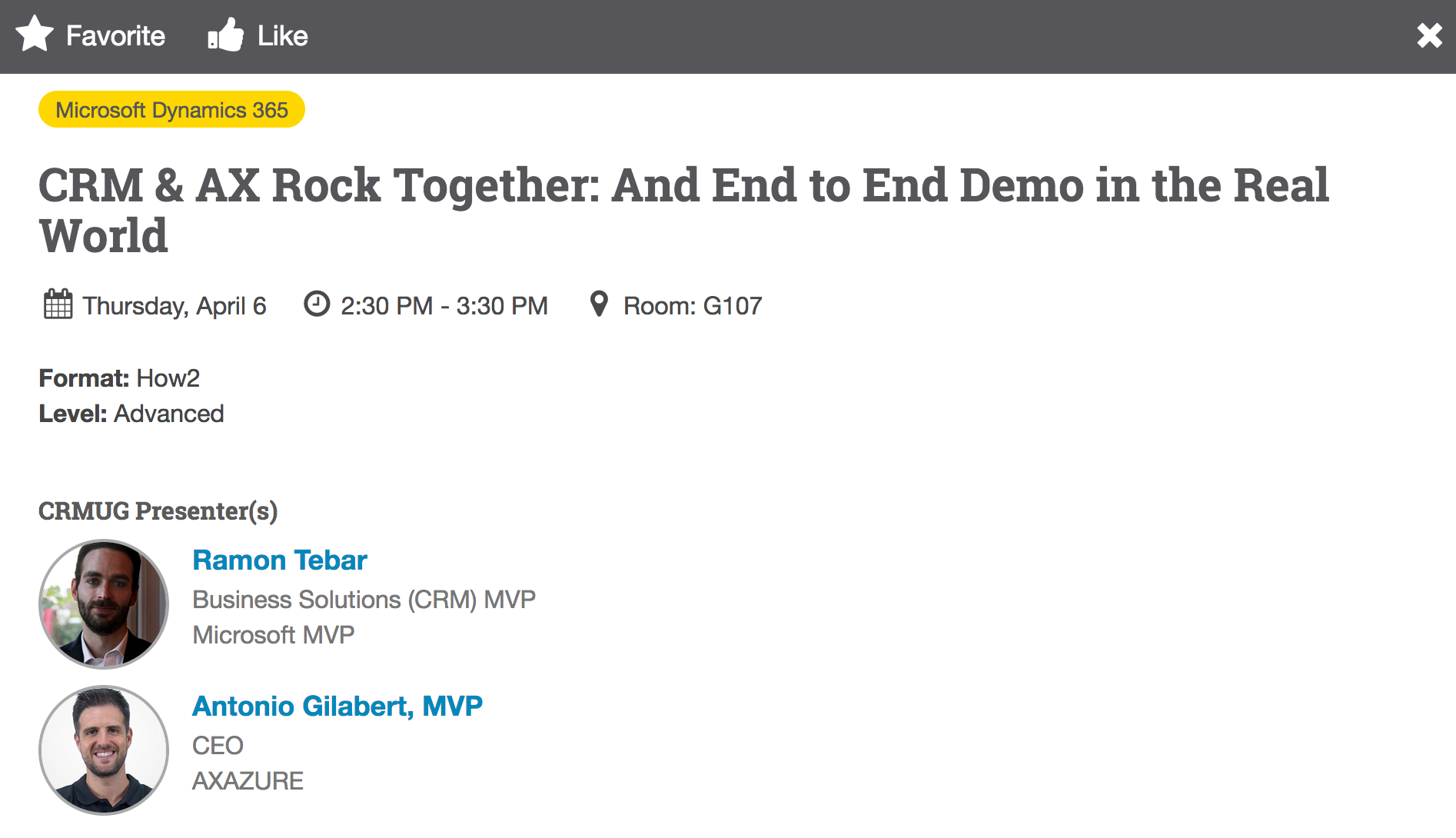The image size is (1456, 838).
Task: Click the calendar icon beside Thursday, April 6
Action: coord(58,304)
